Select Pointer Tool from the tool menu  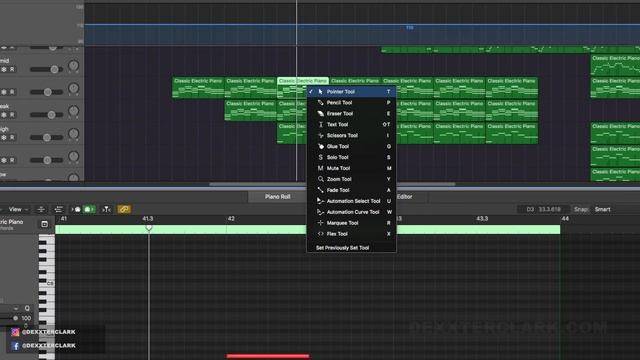[x=351, y=92]
